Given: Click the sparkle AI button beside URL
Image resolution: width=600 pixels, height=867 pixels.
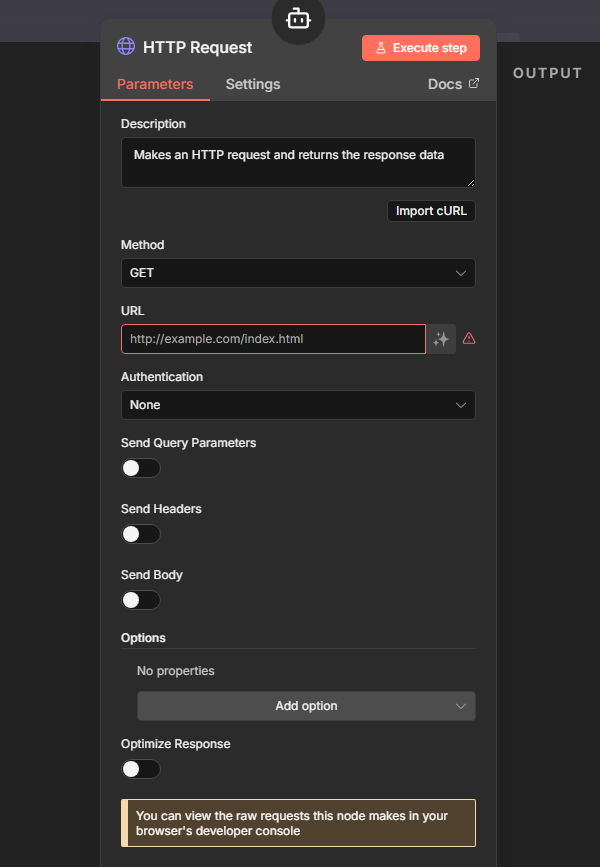Looking at the screenshot, I should point(441,339).
